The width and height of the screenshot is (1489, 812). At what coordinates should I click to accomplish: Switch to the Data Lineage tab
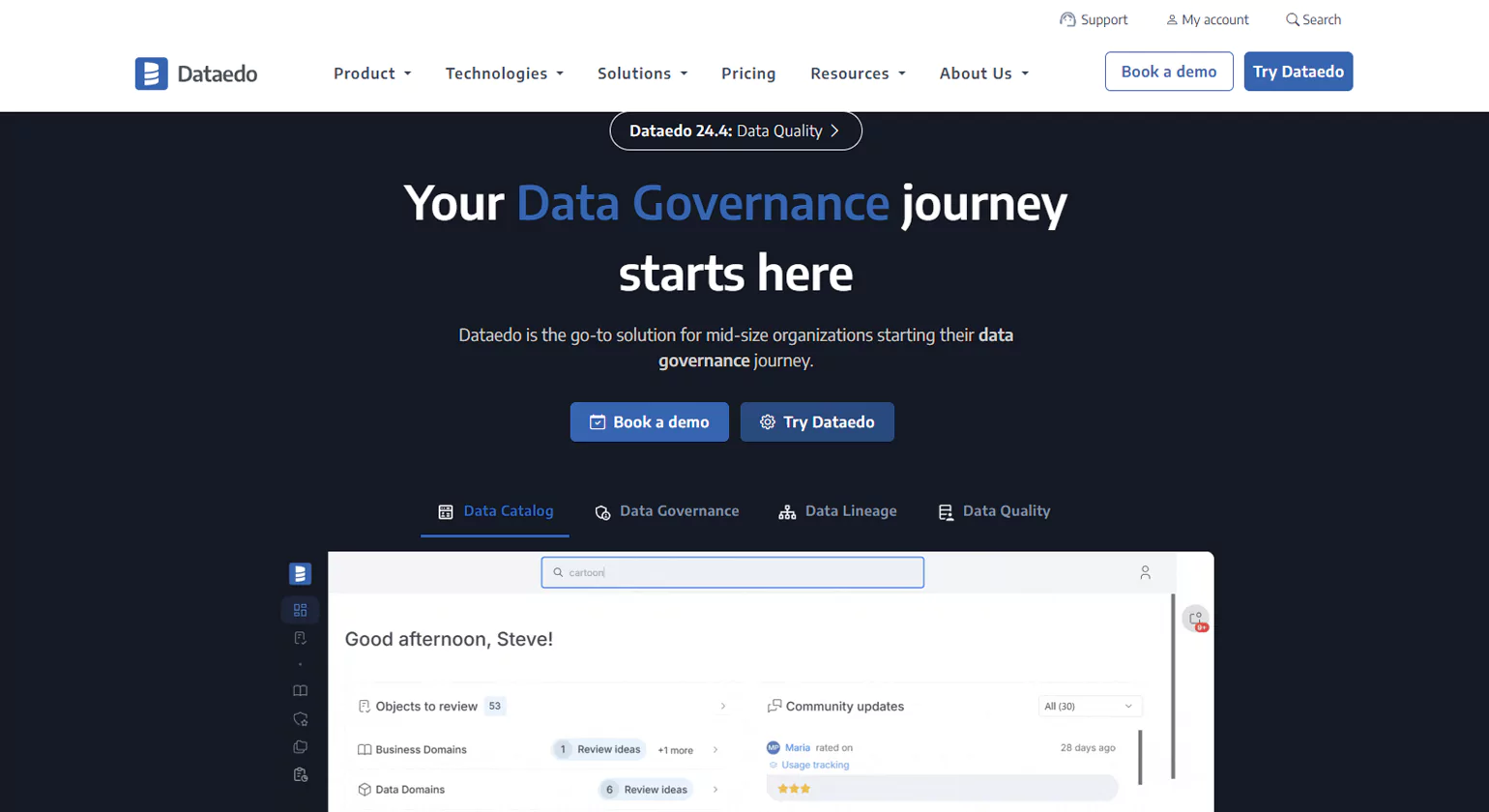click(x=837, y=510)
